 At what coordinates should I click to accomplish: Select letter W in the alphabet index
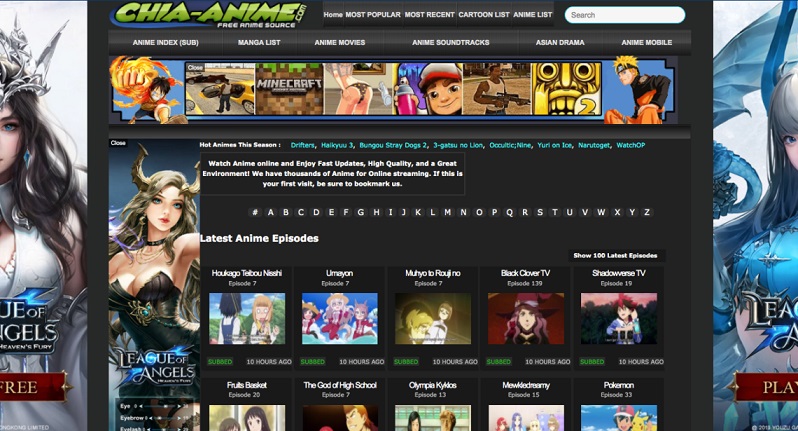tap(601, 212)
